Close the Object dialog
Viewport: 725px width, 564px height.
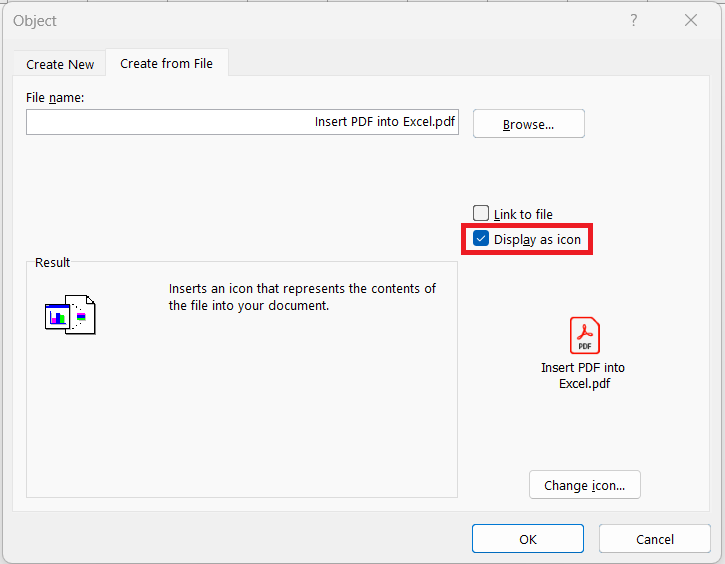(x=691, y=20)
